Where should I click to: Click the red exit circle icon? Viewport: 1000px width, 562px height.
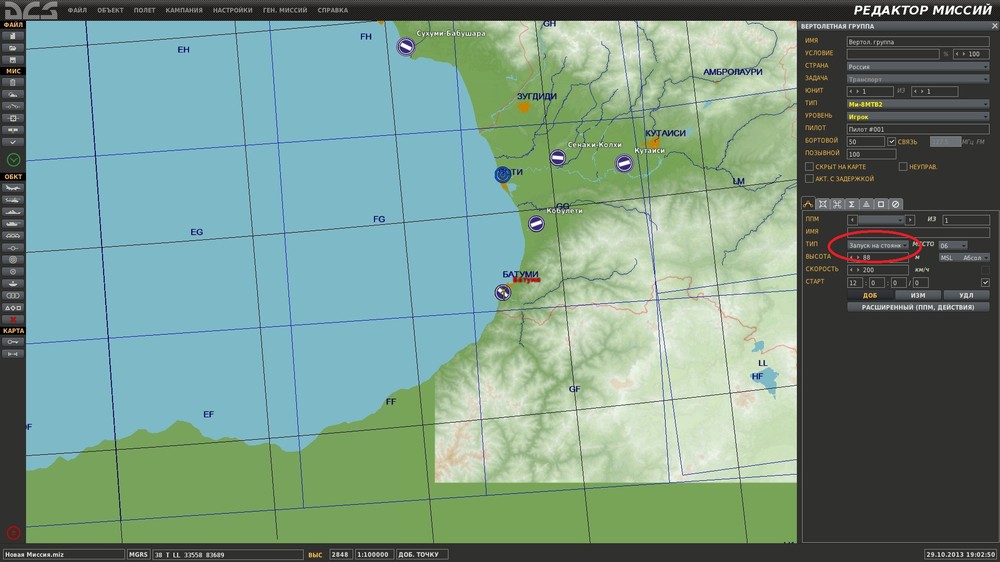(x=13, y=532)
